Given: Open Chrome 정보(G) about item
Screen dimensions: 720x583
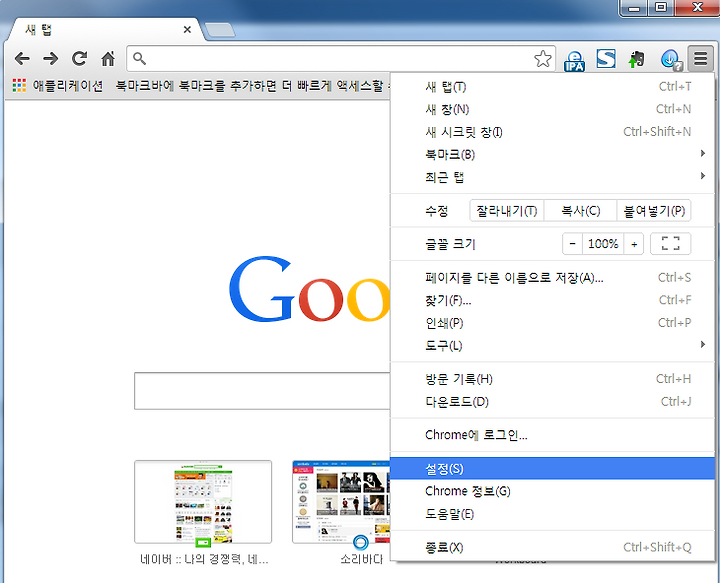Looking at the screenshot, I should tap(552, 491).
